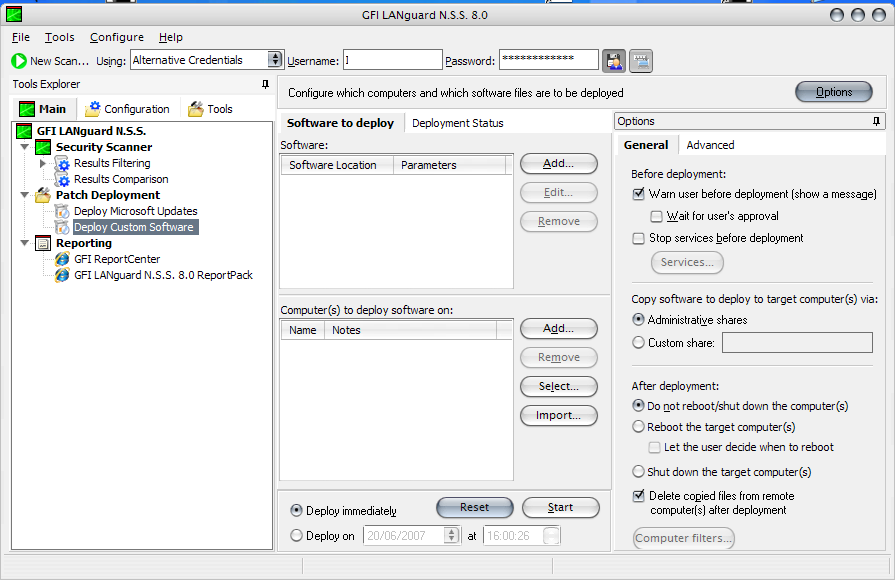The width and height of the screenshot is (895, 580).
Task: Click the Username input field
Action: tap(393, 60)
